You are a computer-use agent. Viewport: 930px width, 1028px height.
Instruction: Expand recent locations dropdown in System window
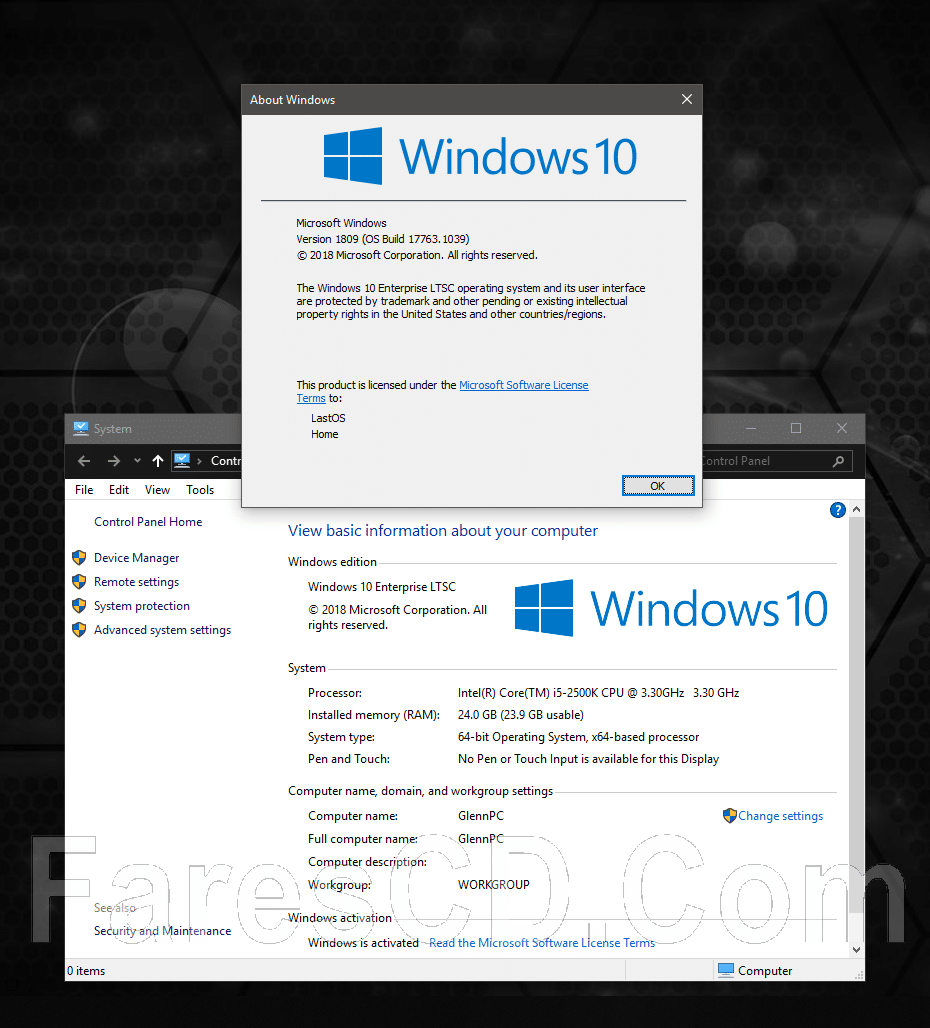tap(137, 460)
